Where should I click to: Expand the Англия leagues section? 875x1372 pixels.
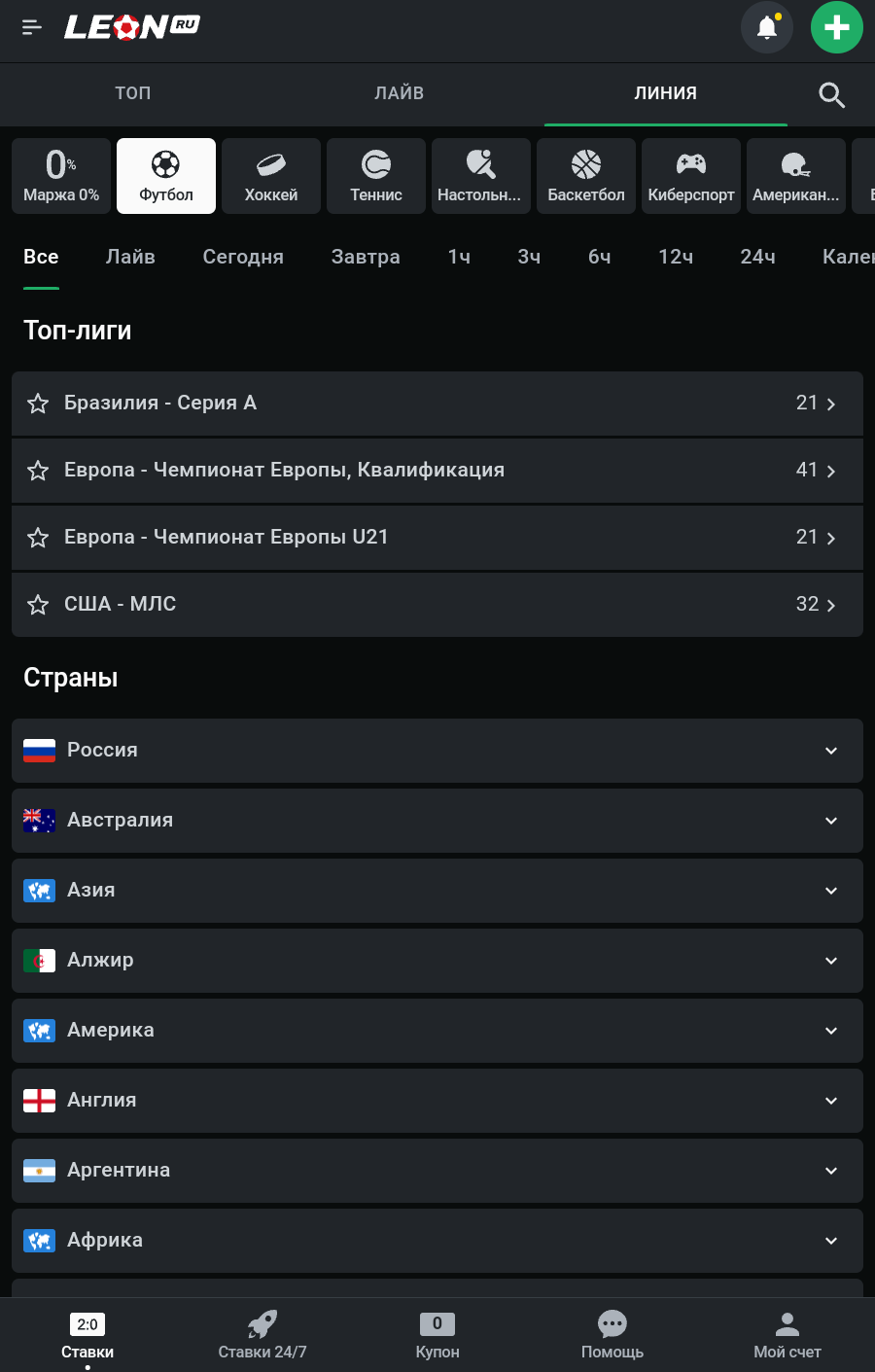[x=437, y=1101]
